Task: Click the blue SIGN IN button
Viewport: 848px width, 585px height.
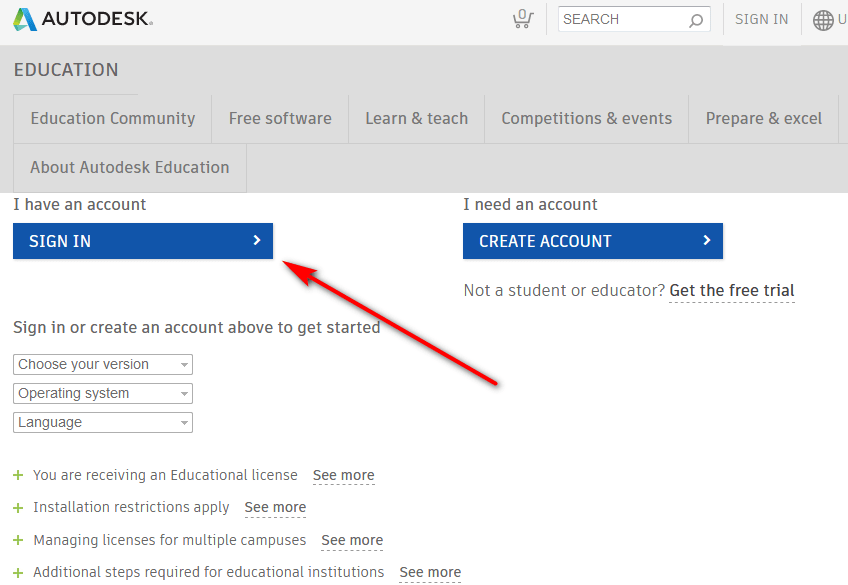Action: 130,241
